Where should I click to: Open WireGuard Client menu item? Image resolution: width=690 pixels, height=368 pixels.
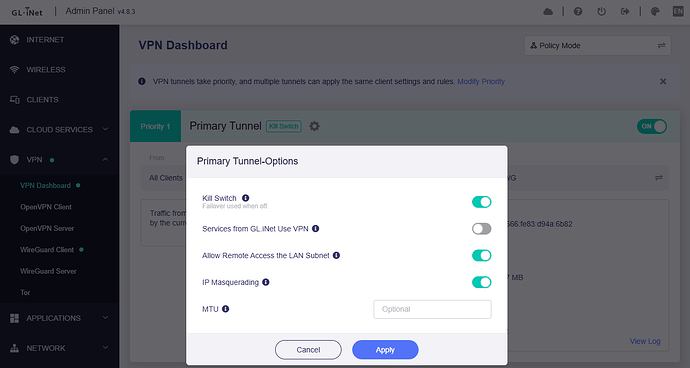pyautogui.click(x=47, y=250)
